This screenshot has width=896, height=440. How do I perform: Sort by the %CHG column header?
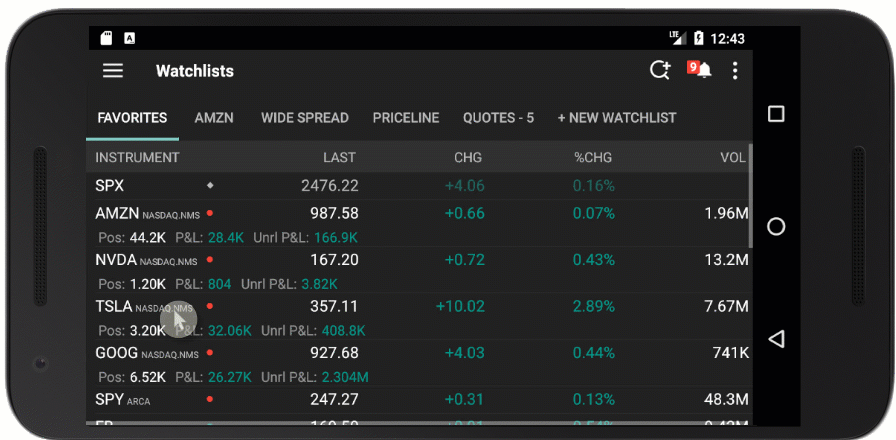[x=593, y=158]
